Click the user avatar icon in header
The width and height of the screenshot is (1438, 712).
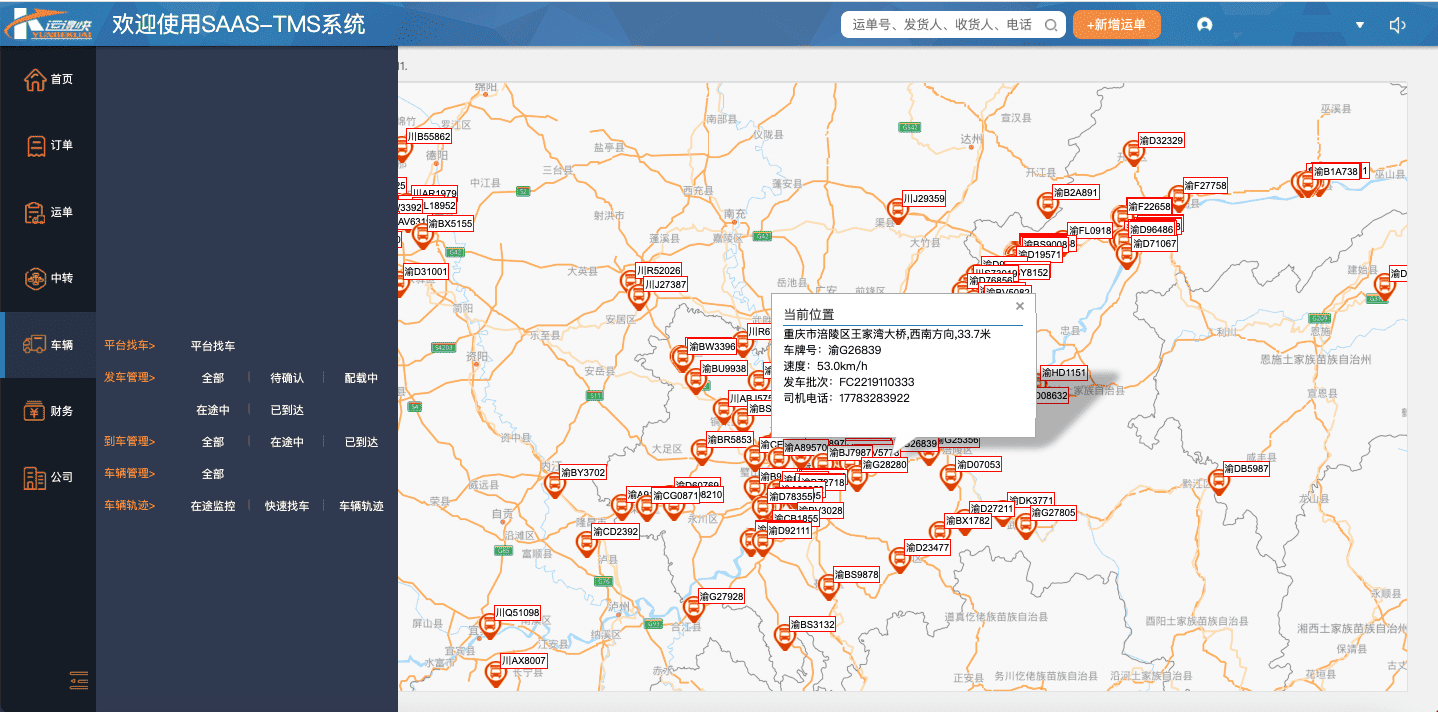tap(1204, 25)
